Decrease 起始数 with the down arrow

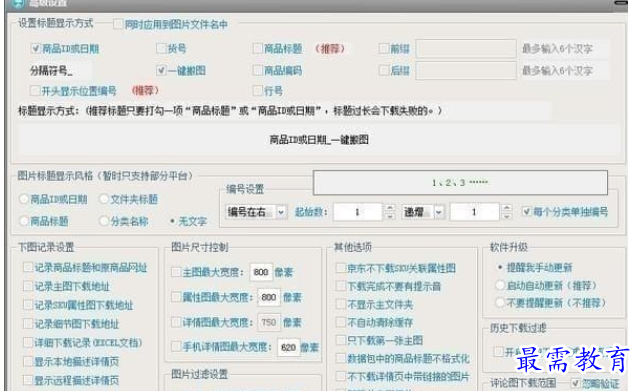pyautogui.click(x=389, y=216)
